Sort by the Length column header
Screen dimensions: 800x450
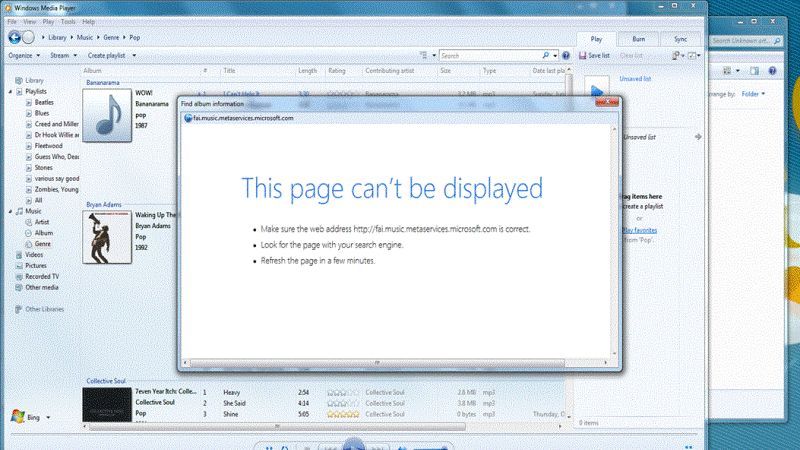tap(308, 71)
